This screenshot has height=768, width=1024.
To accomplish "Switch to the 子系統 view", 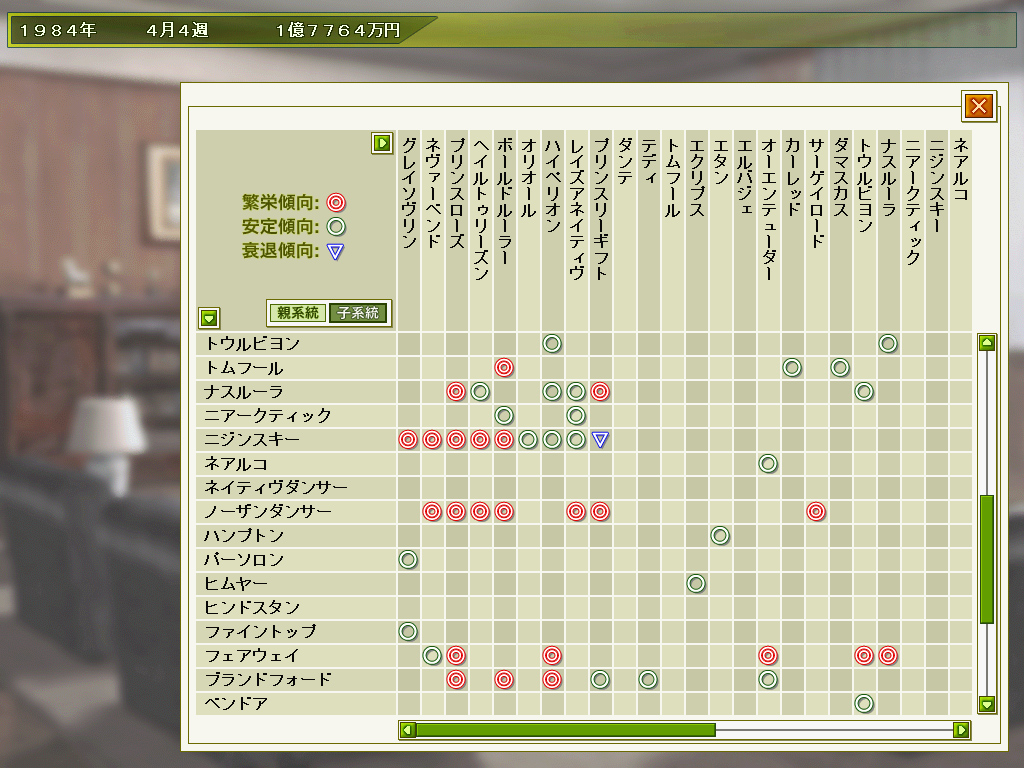I will pyautogui.click(x=358, y=313).
